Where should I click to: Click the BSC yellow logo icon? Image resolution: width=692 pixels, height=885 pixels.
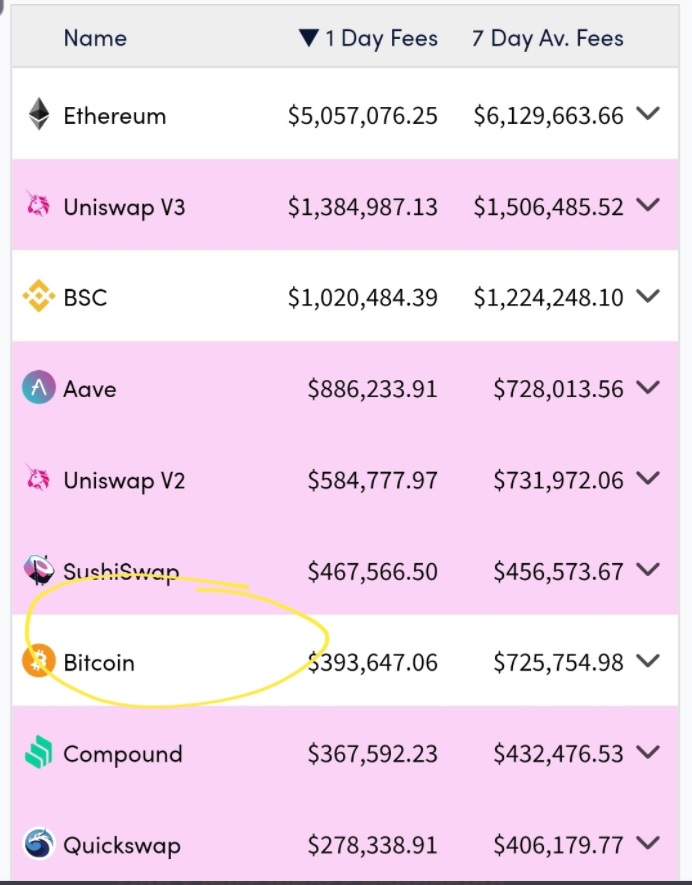pos(38,296)
